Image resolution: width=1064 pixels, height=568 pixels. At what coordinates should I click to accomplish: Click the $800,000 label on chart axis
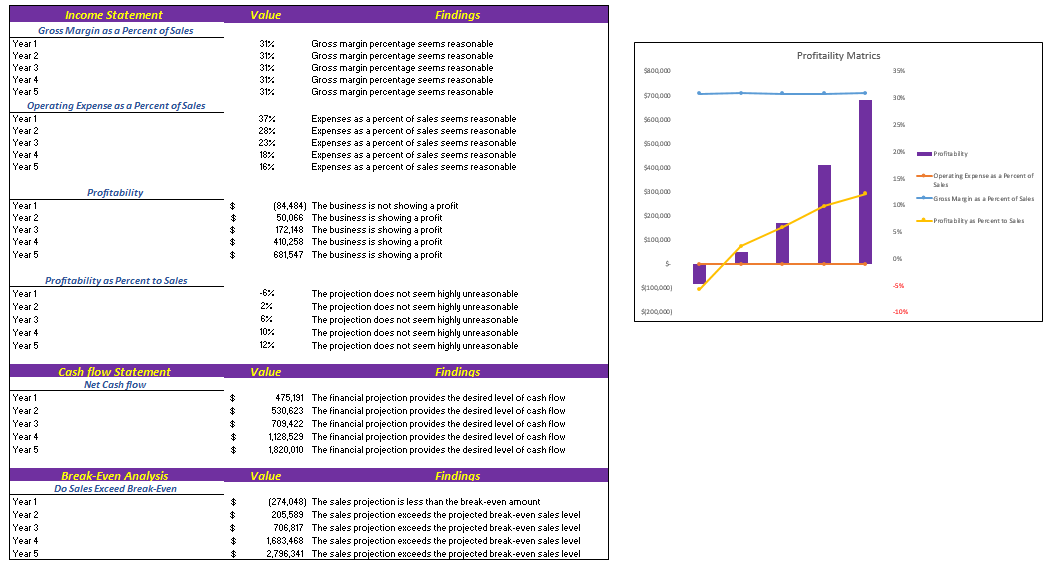tap(656, 72)
